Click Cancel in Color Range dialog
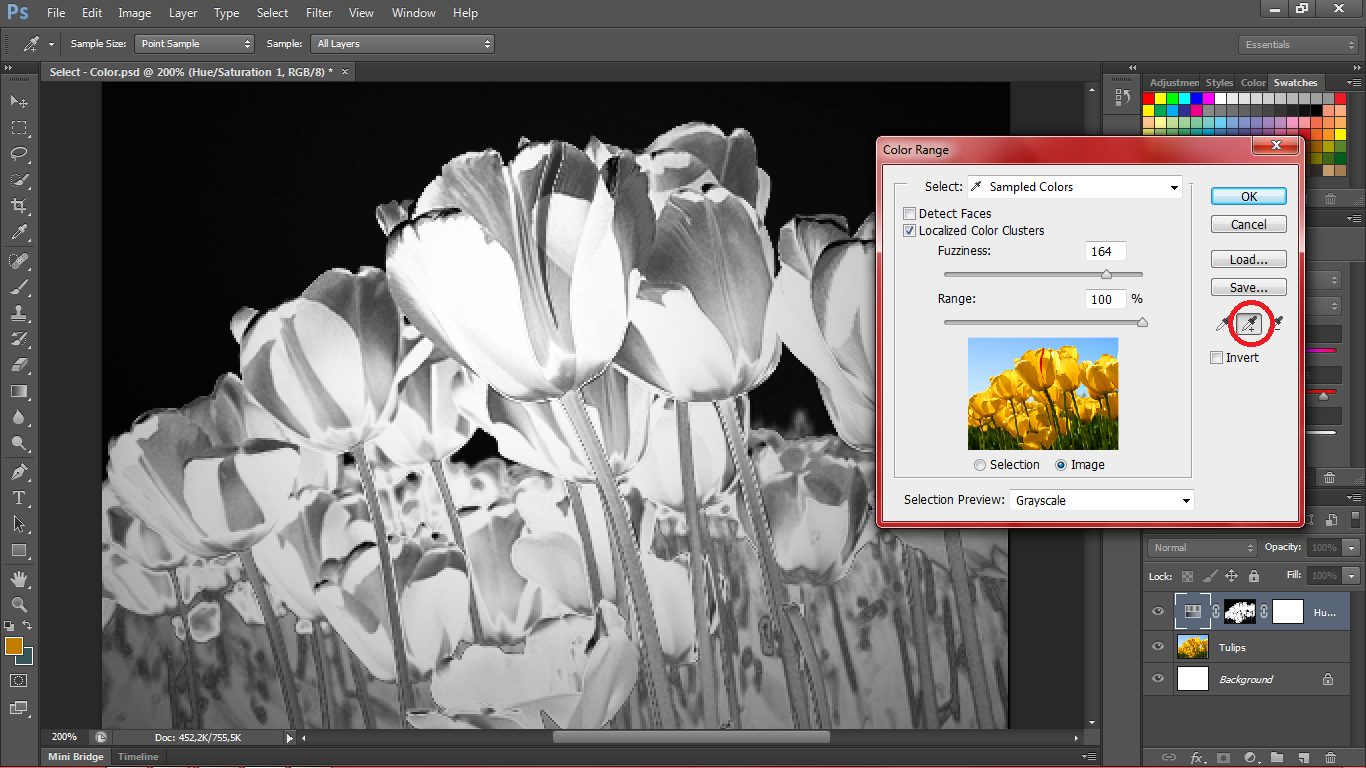The width and height of the screenshot is (1366, 768). (1249, 225)
